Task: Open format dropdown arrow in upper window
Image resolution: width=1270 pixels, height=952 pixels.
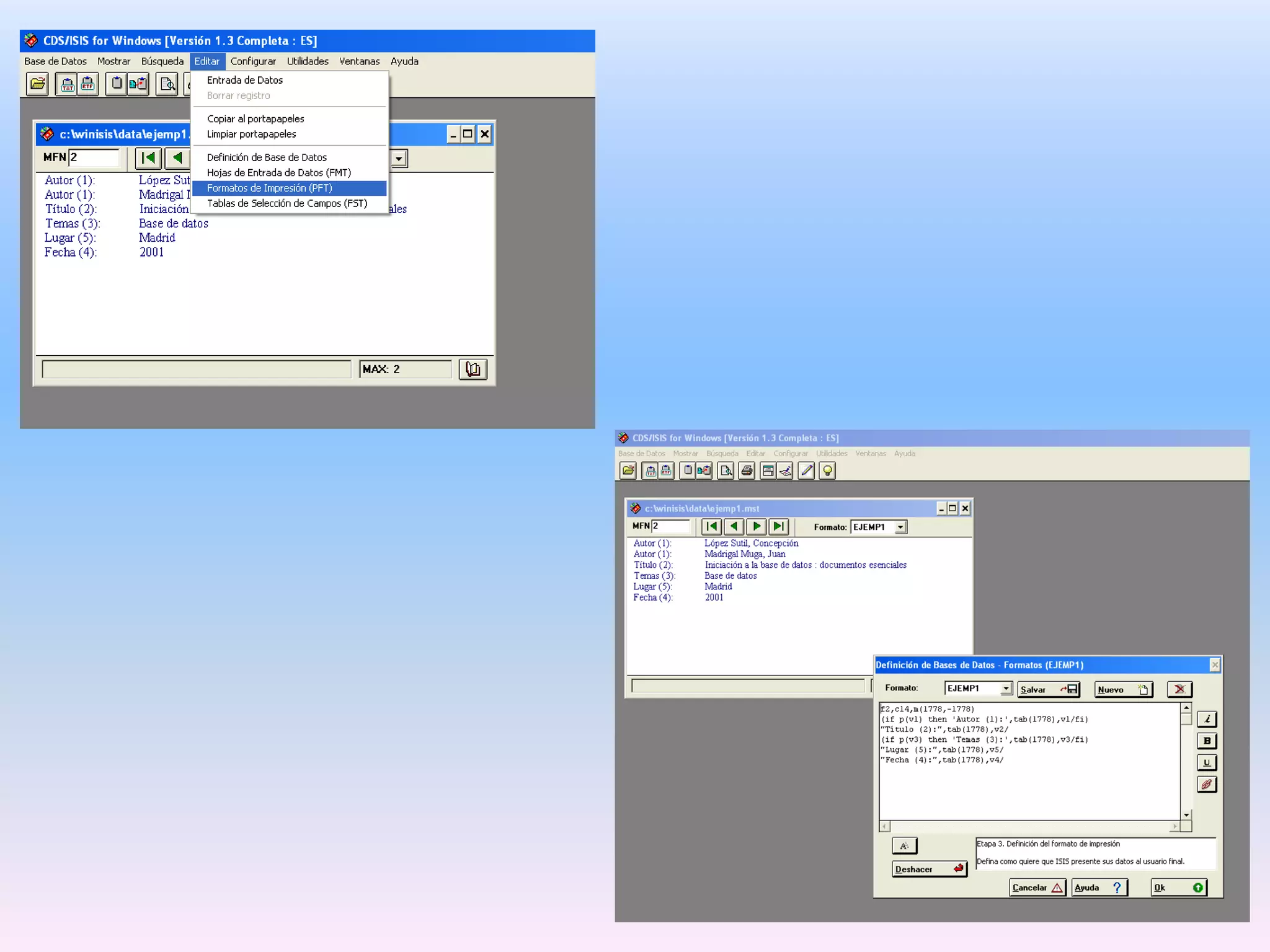Action: 399,159
